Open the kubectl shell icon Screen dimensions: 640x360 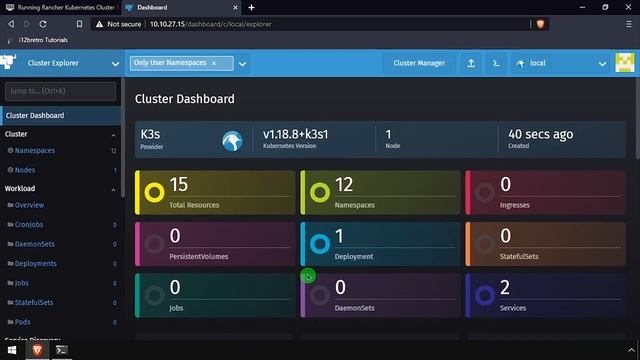point(496,63)
